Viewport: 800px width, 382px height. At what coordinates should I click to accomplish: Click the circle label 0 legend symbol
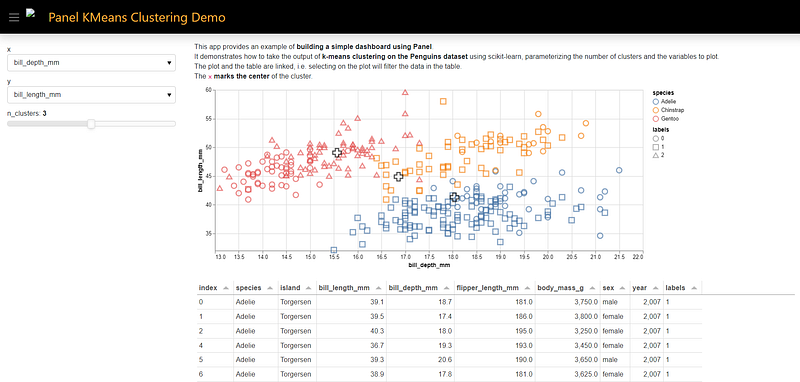(656, 138)
